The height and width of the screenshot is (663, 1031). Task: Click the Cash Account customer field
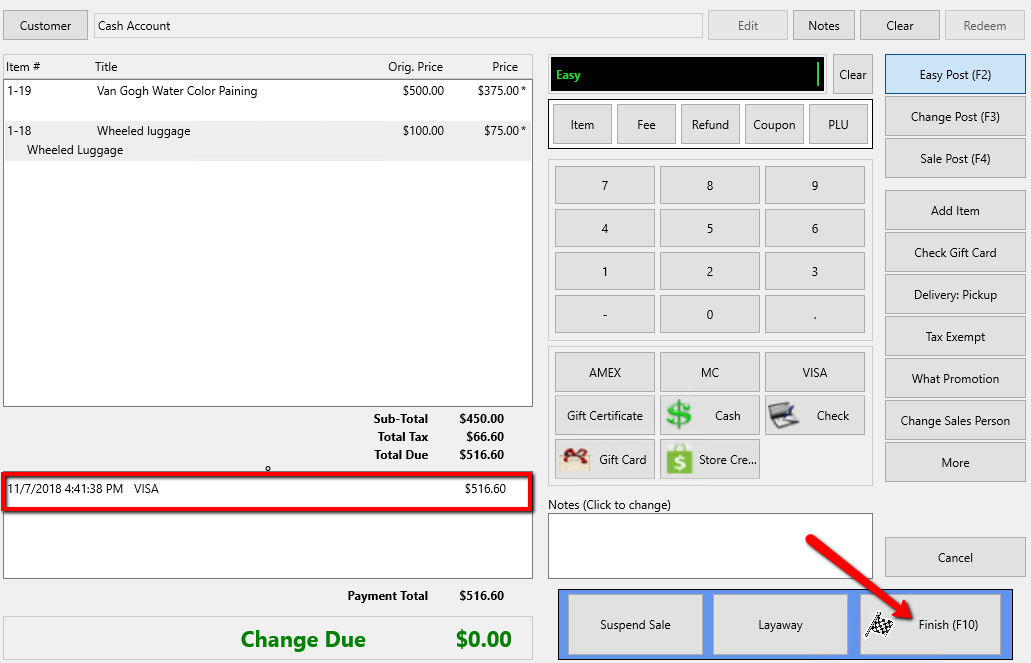pyautogui.click(x=398, y=26)
